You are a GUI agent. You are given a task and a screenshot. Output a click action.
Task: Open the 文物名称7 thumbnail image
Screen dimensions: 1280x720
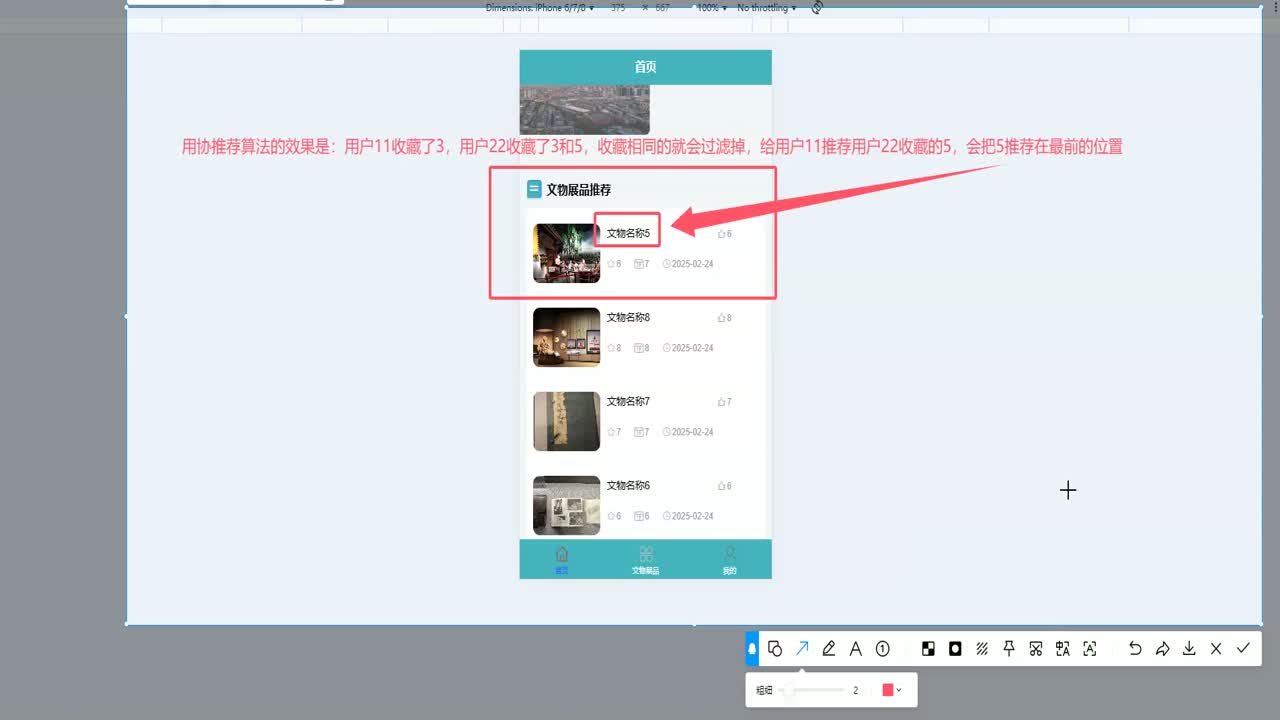[566, 421]
